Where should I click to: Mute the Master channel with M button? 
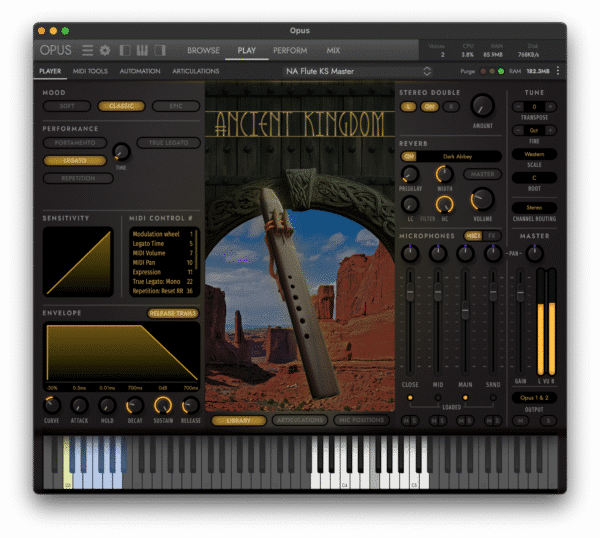tap(520, 421)
